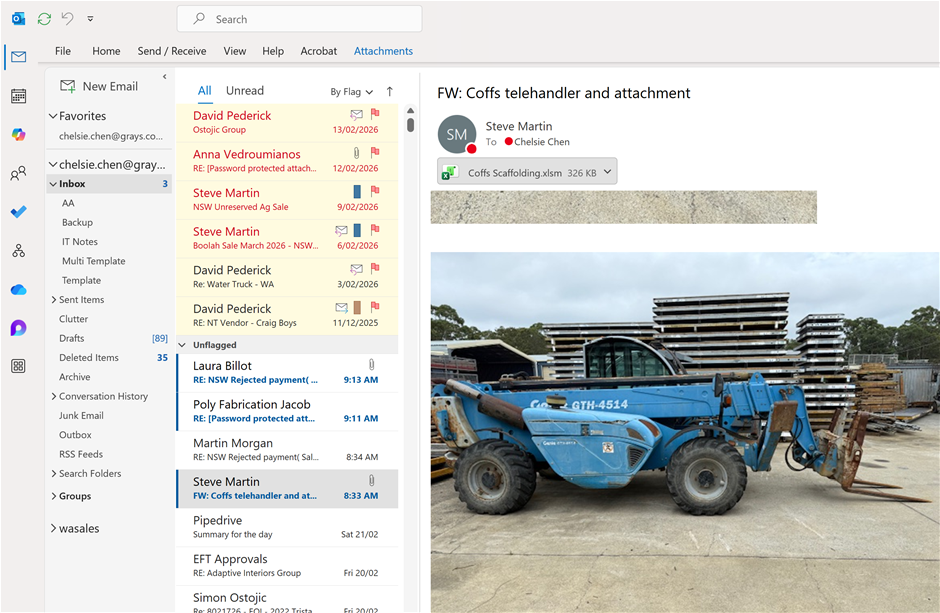Click the blue category swatch on the Steve Martin NSW Unreserved Ag Sale email
The image size is (940, 613).
point(357,191)
